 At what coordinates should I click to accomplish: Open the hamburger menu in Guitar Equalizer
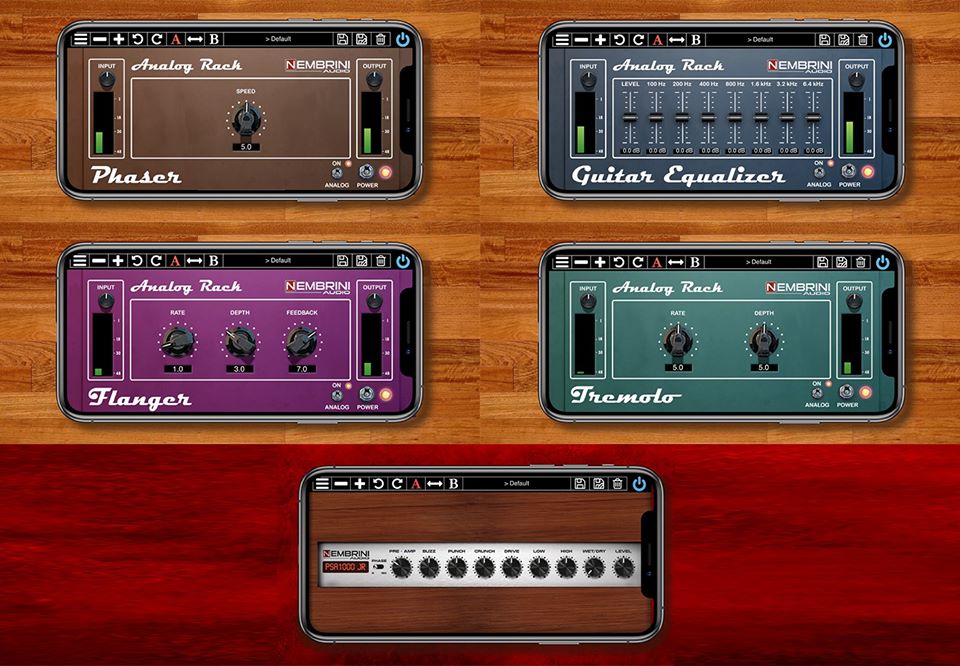[x=562, y=40]
